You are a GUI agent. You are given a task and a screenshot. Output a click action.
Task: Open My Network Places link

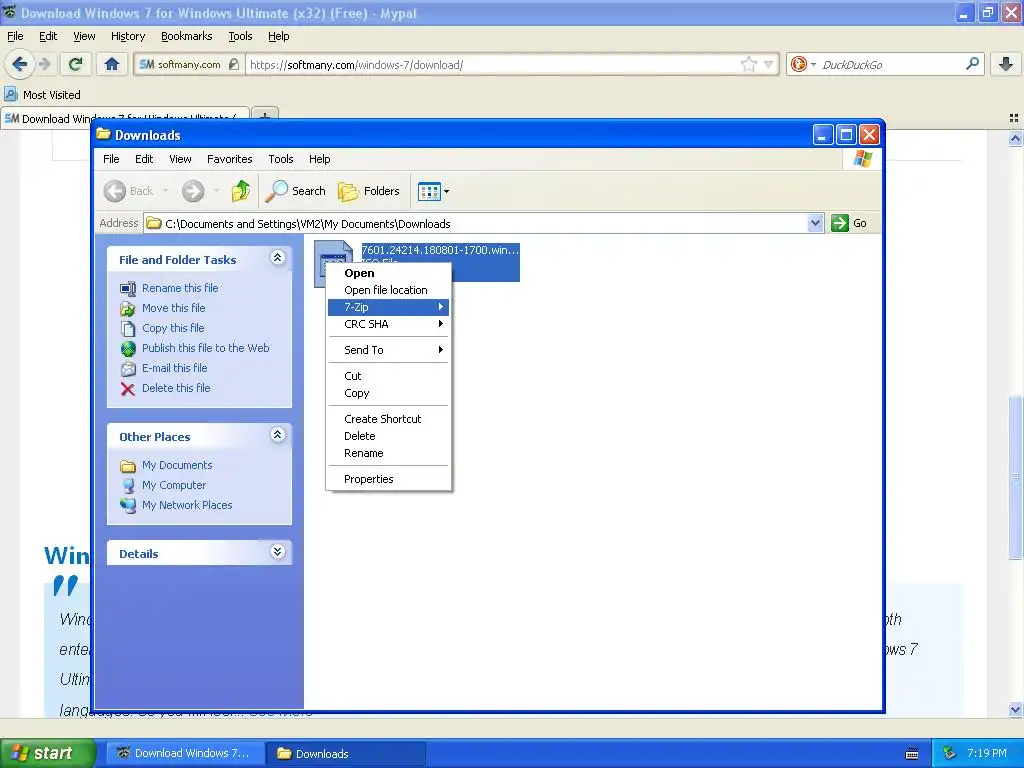pyautogui.click(x=187, y=505)
